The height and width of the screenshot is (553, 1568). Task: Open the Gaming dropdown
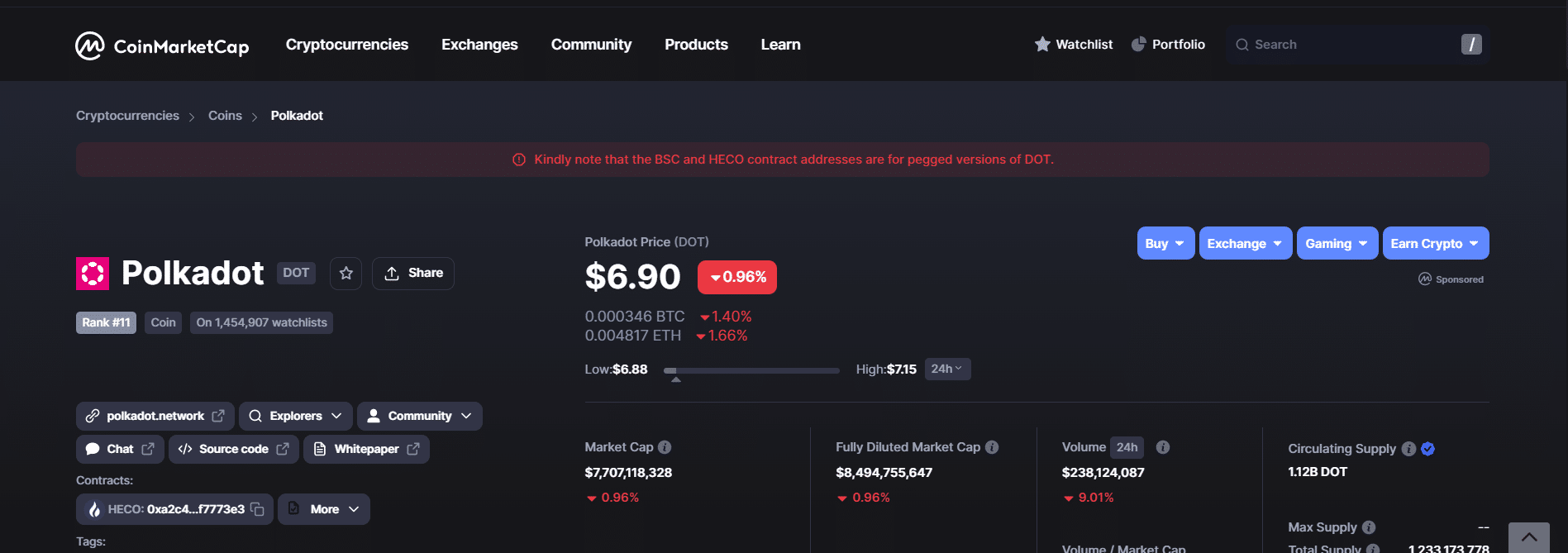pyautogui.click(x=1337, y=243)
